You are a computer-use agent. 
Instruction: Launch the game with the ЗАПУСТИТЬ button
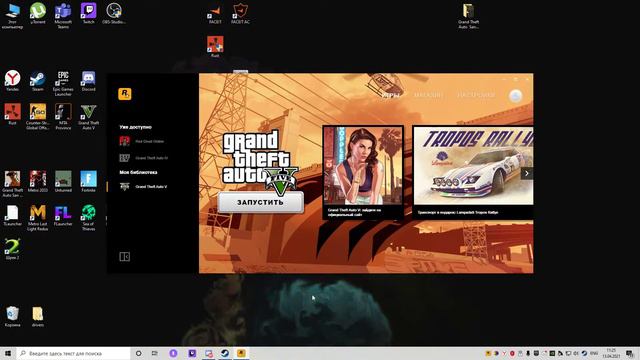coord(260,202)
